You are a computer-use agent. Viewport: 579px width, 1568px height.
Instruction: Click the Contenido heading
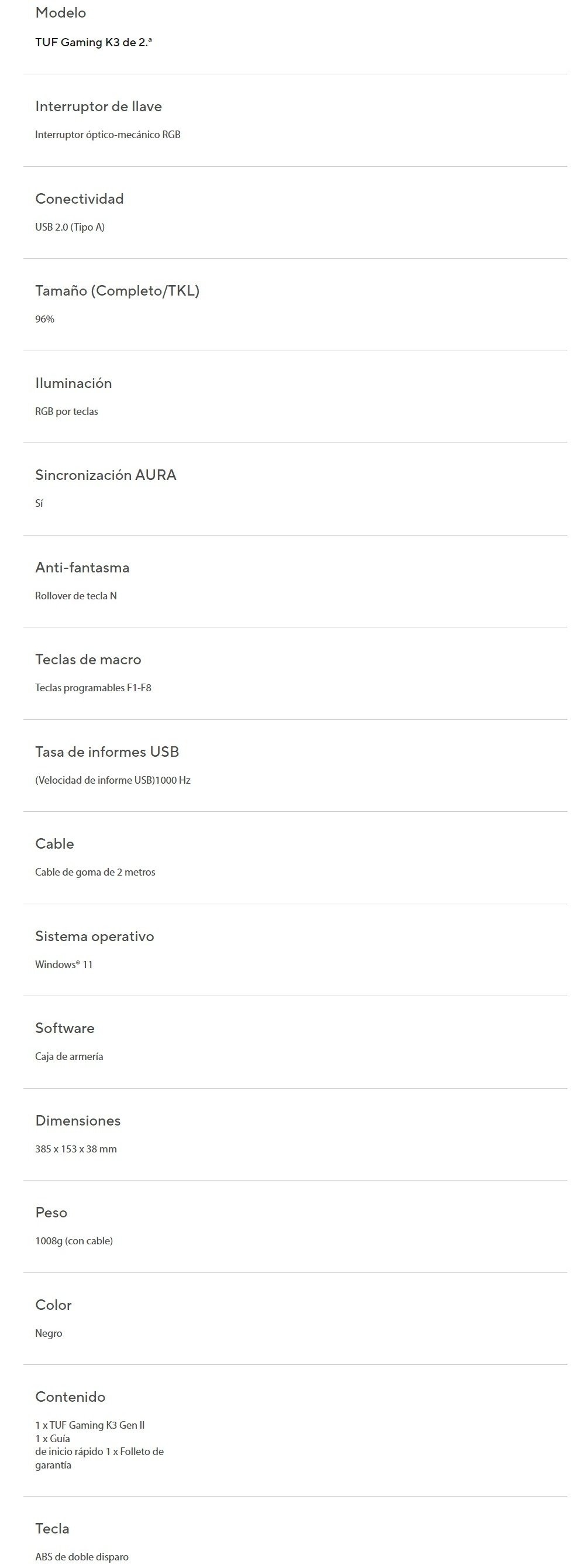[x=70, y=1398]
